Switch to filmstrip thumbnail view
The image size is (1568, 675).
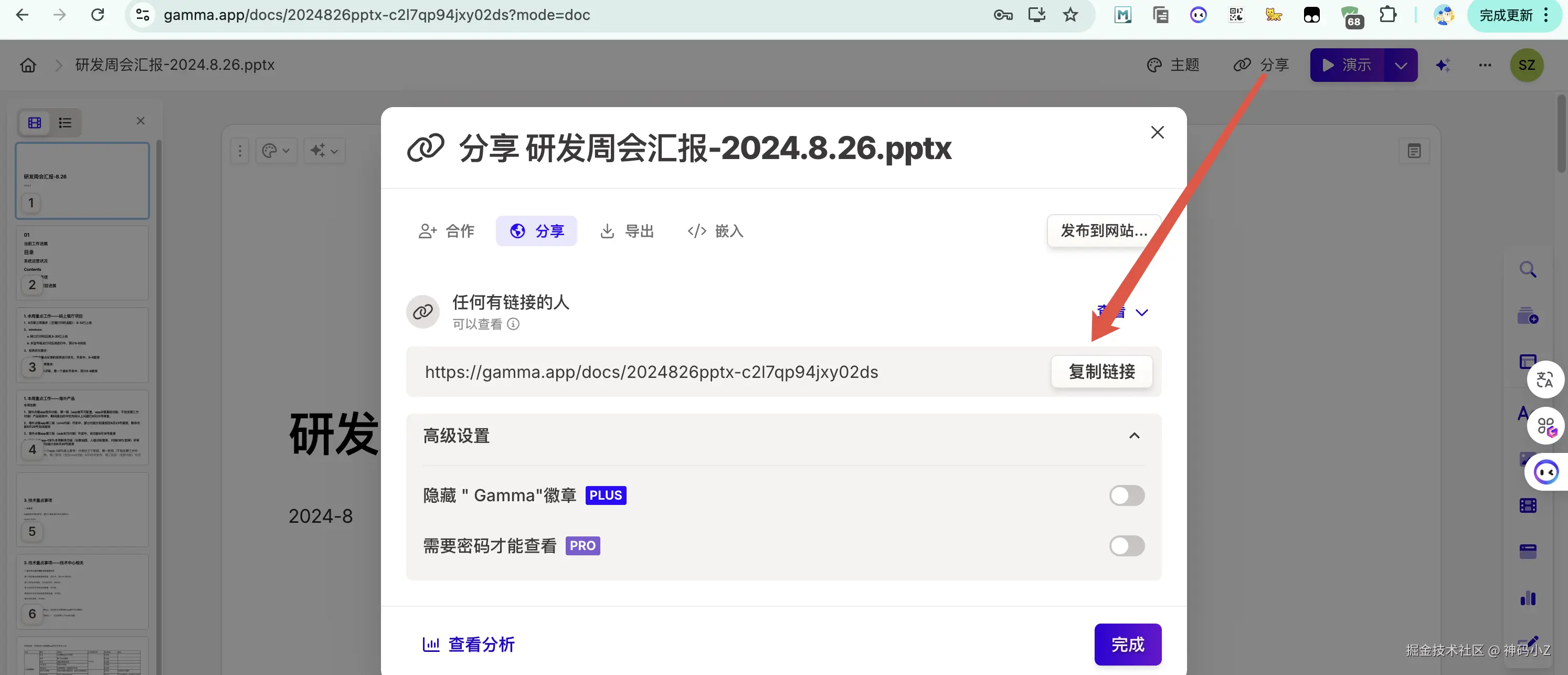click(x=35, y=122)
